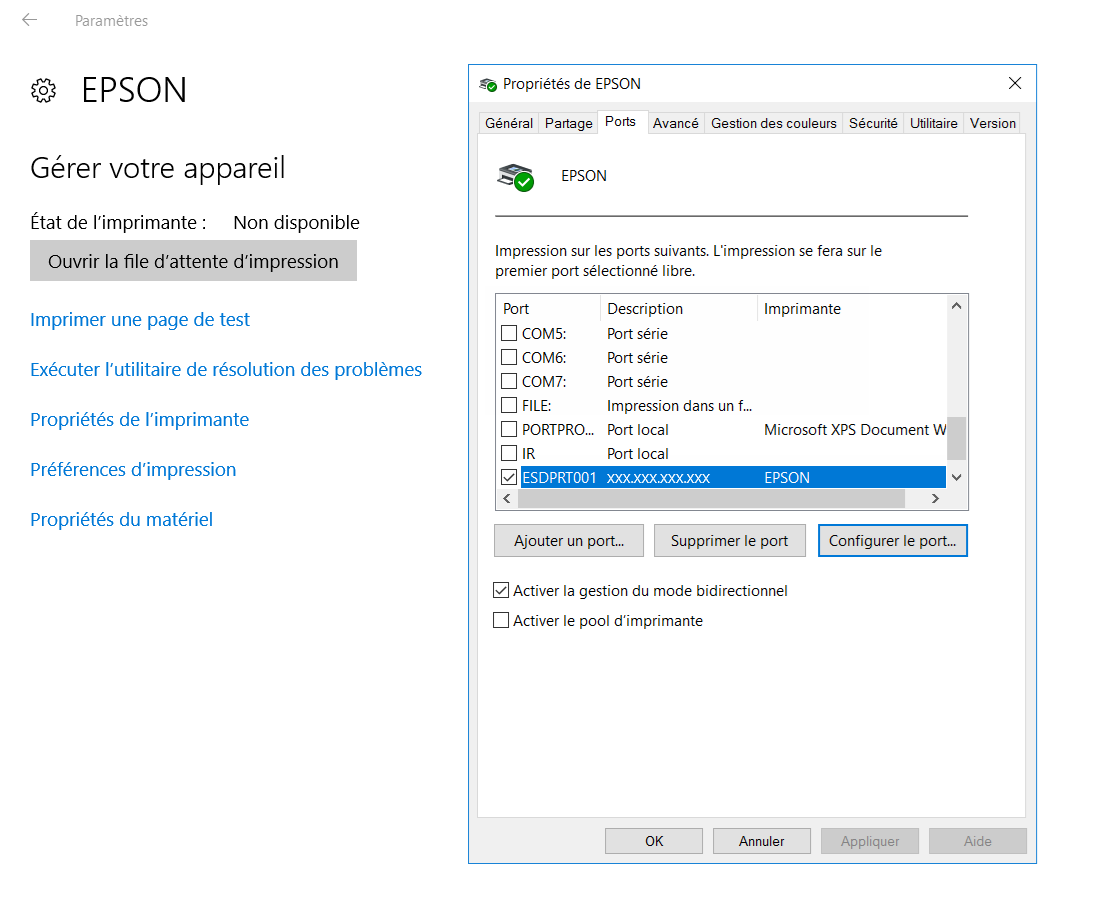Uncheck the ESDPRT001 port checkbox
Screen dimensions: 1105x923
(x=509, y=477)
